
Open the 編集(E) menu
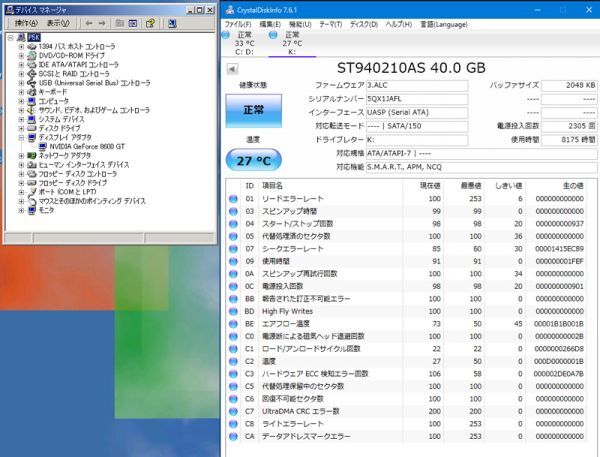point(270,24)
